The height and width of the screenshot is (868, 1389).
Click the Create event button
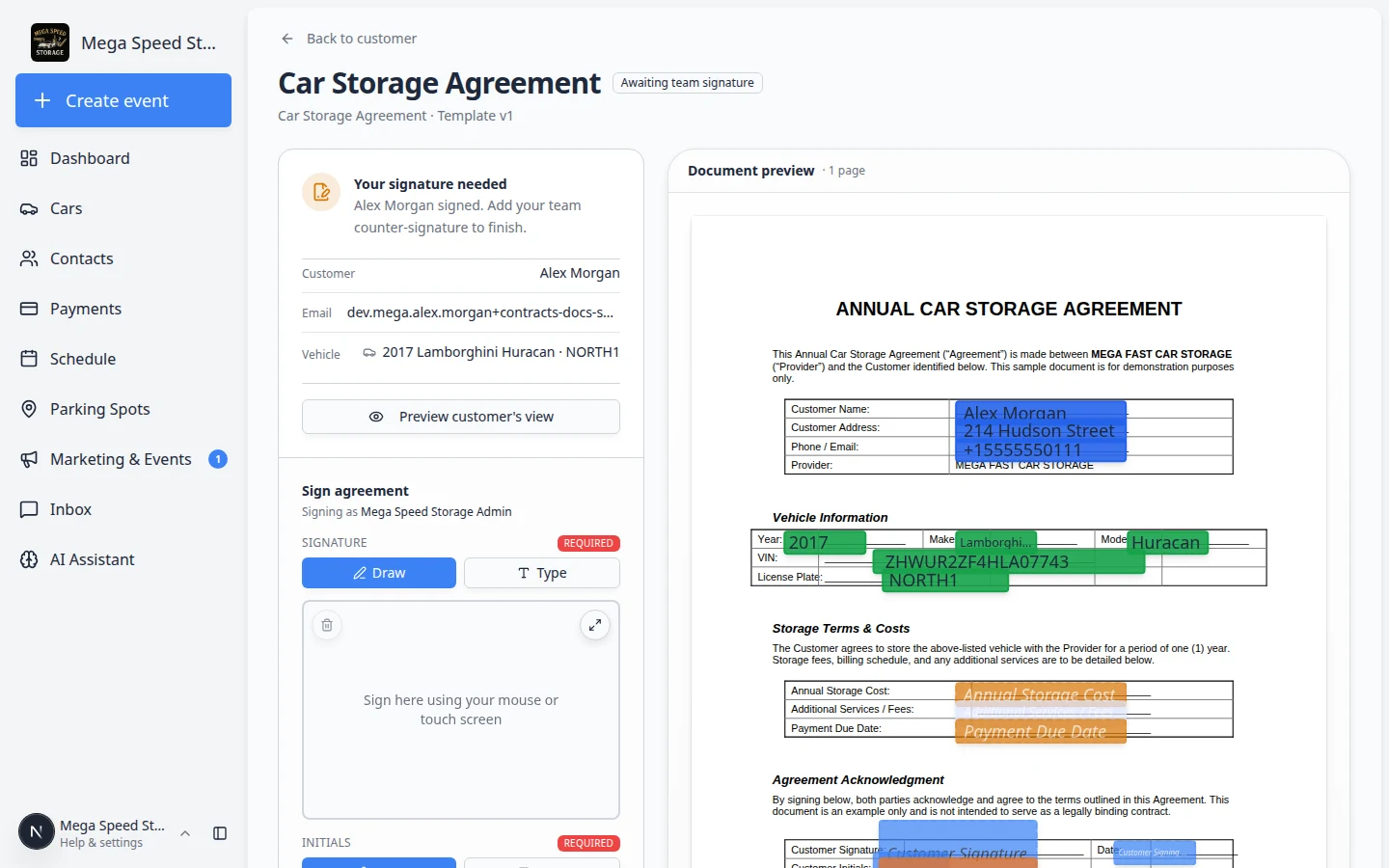click(x=123, y=100)
